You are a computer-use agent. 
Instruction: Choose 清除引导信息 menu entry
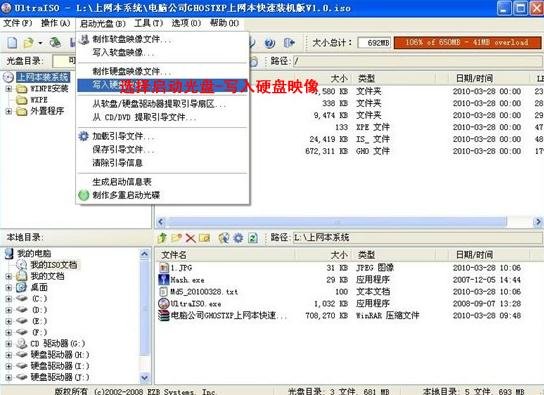tap(163, 163)
